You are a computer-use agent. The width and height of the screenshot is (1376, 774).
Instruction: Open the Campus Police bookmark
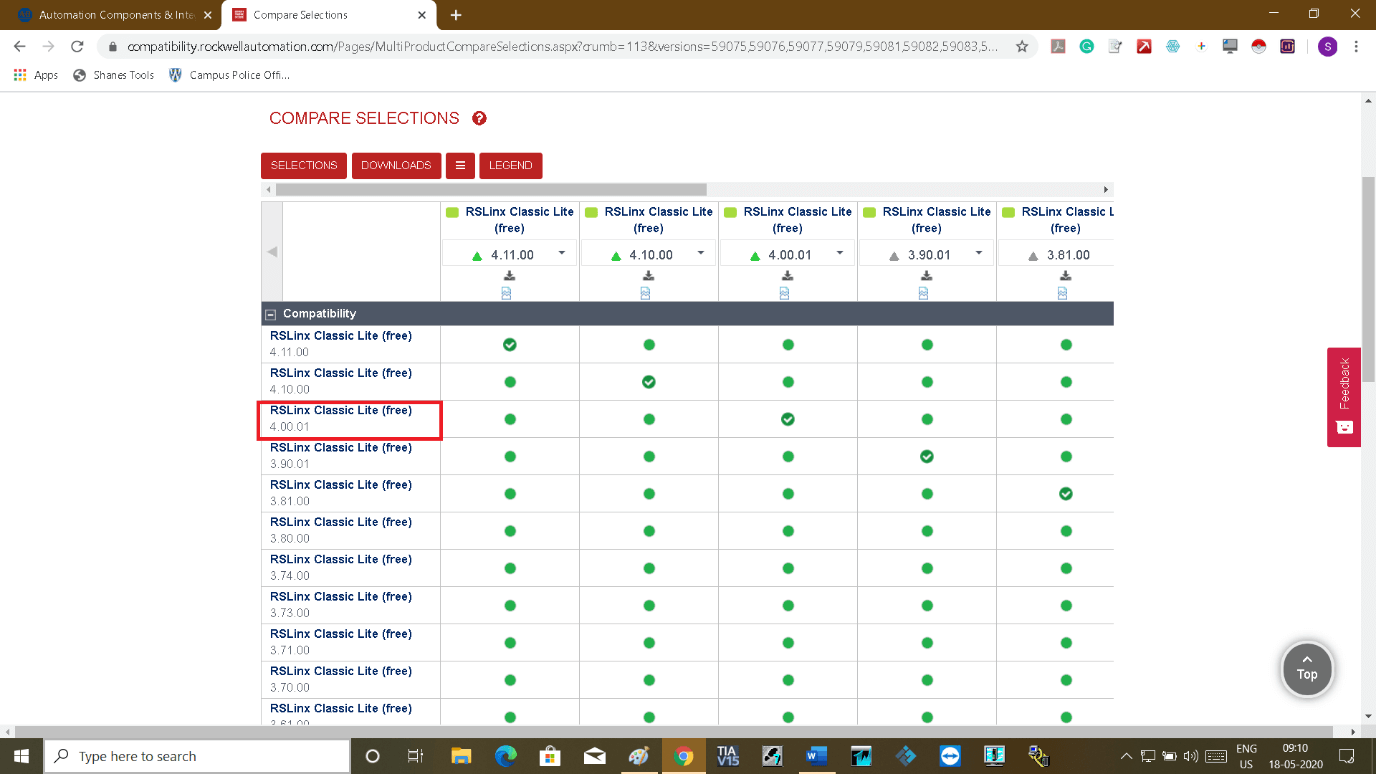coord(229,75)
